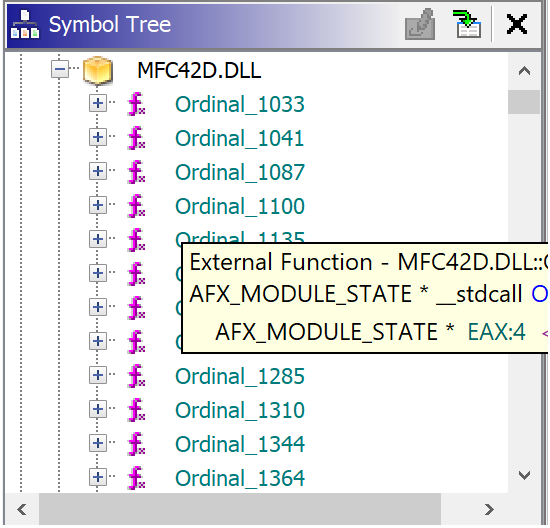Click the greyed-out edit toolbar icon
Screen dimensions: 550x528
[420, 24]
